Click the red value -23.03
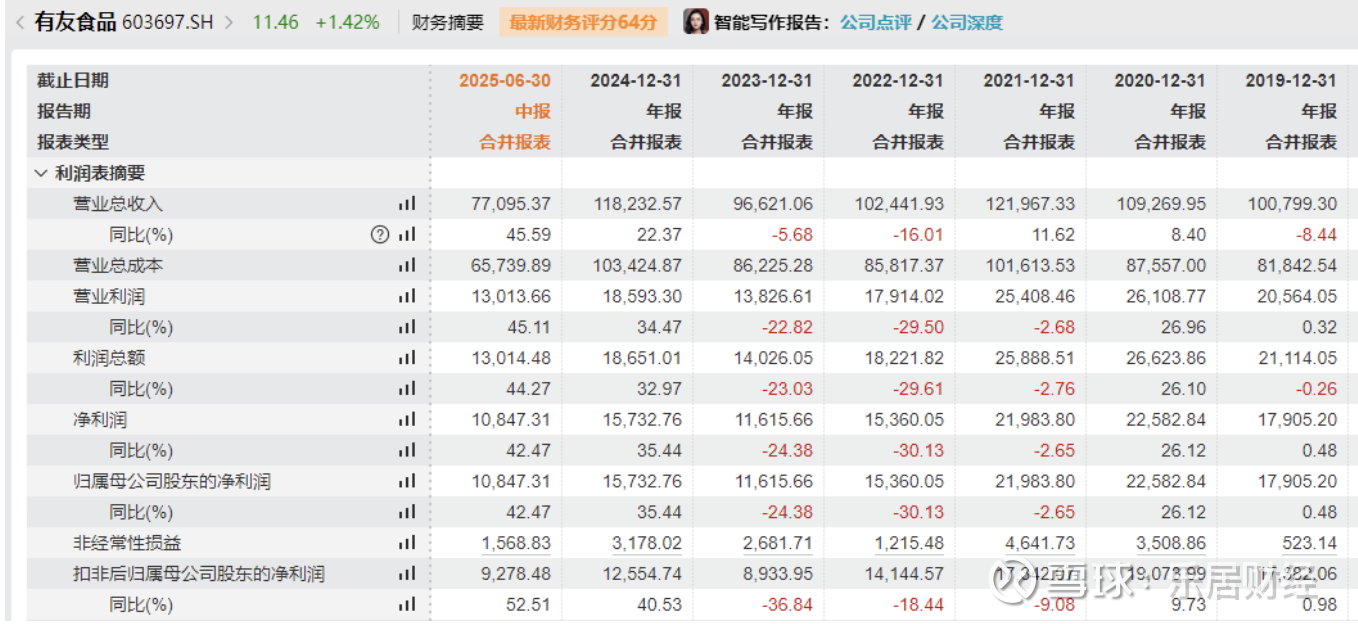 (788, 389)
